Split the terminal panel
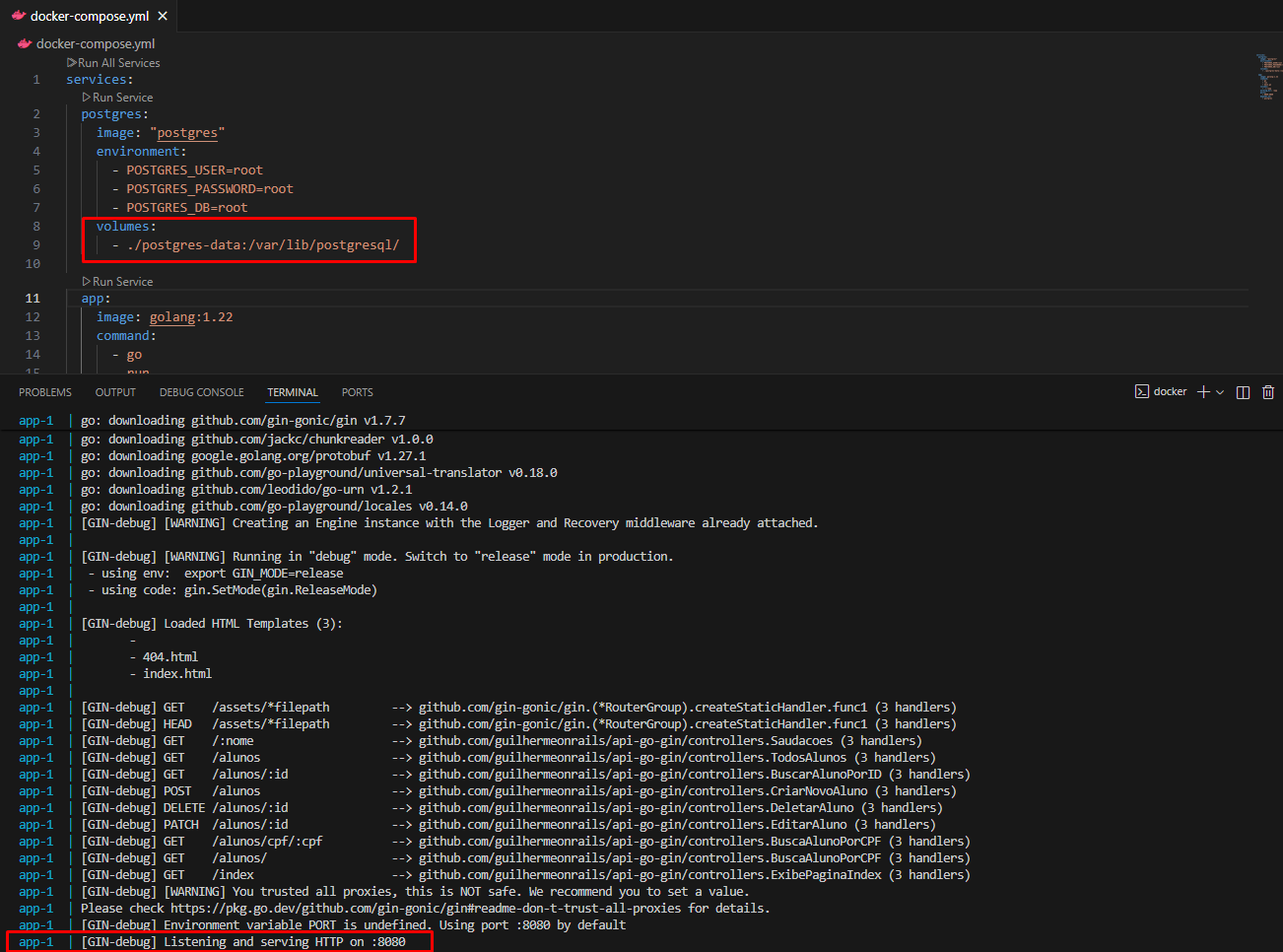The image size is (1283, 952). [x=1243, y=392]
